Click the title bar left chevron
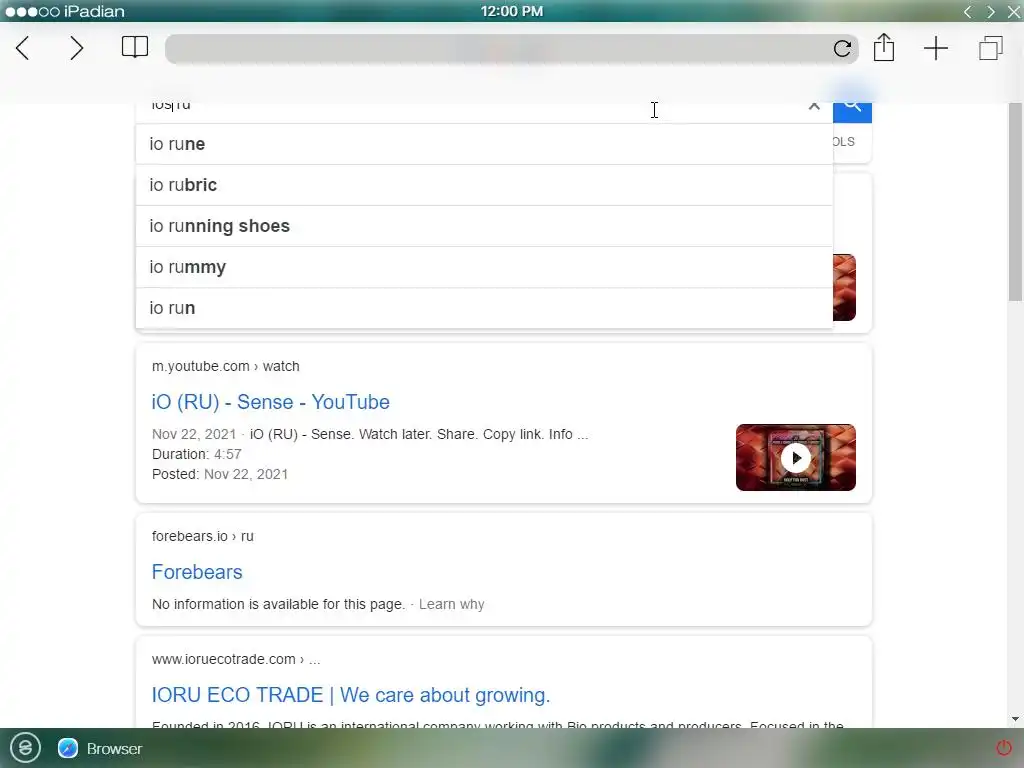Screen dimensions: 1024x768 point(968,11)
